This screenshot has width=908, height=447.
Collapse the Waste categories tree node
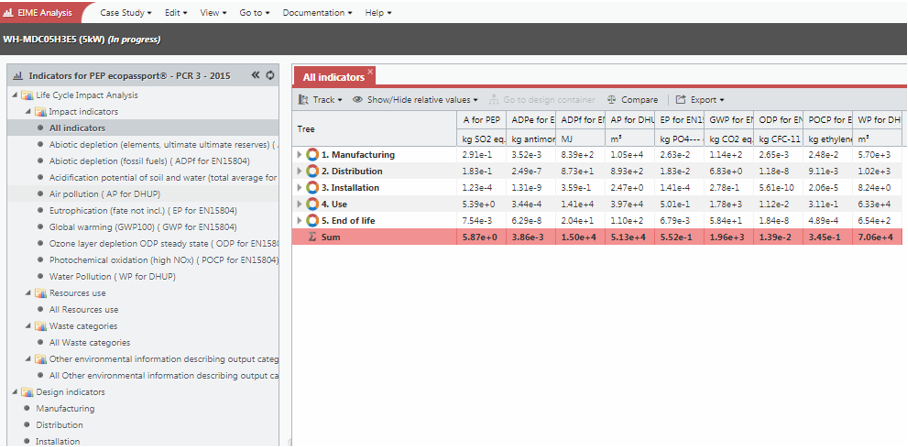tap(28, 326)
